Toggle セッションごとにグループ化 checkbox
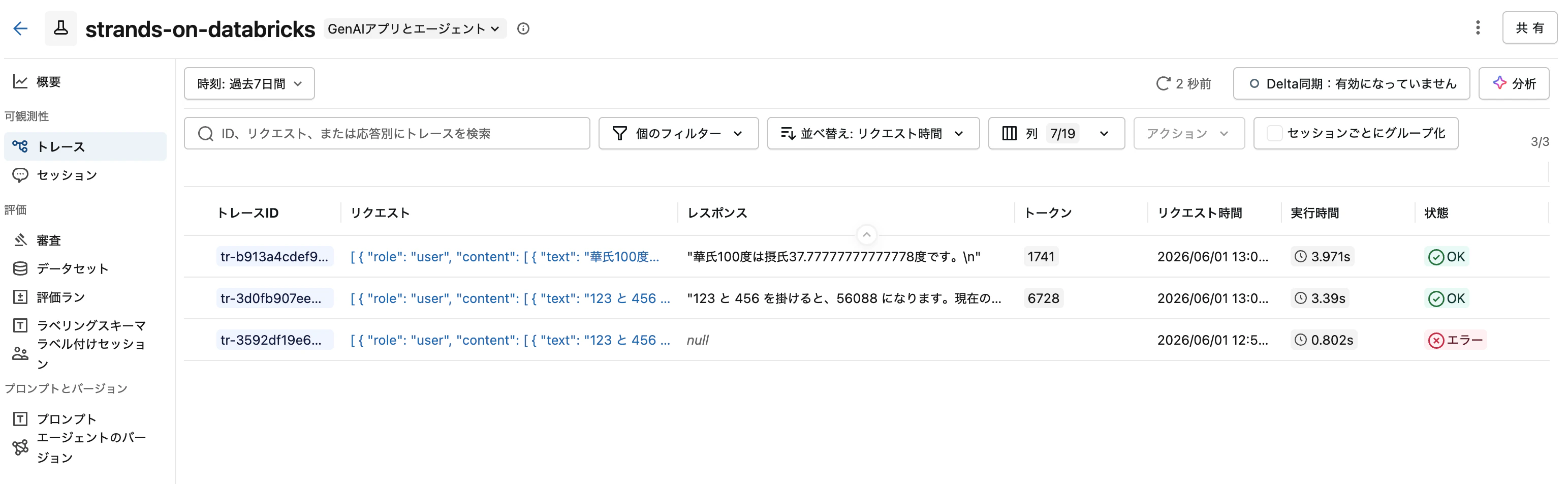 (x=1274, y=133)
